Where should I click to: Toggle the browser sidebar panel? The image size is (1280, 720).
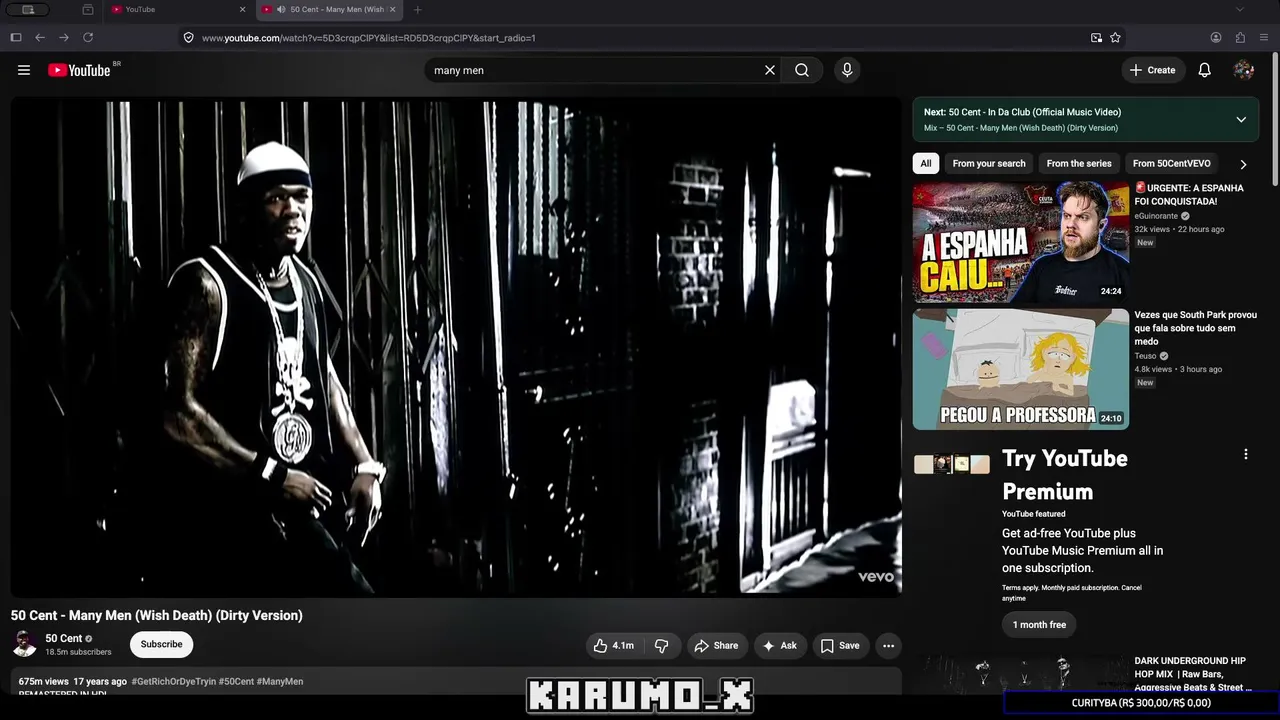coord(16,38)
